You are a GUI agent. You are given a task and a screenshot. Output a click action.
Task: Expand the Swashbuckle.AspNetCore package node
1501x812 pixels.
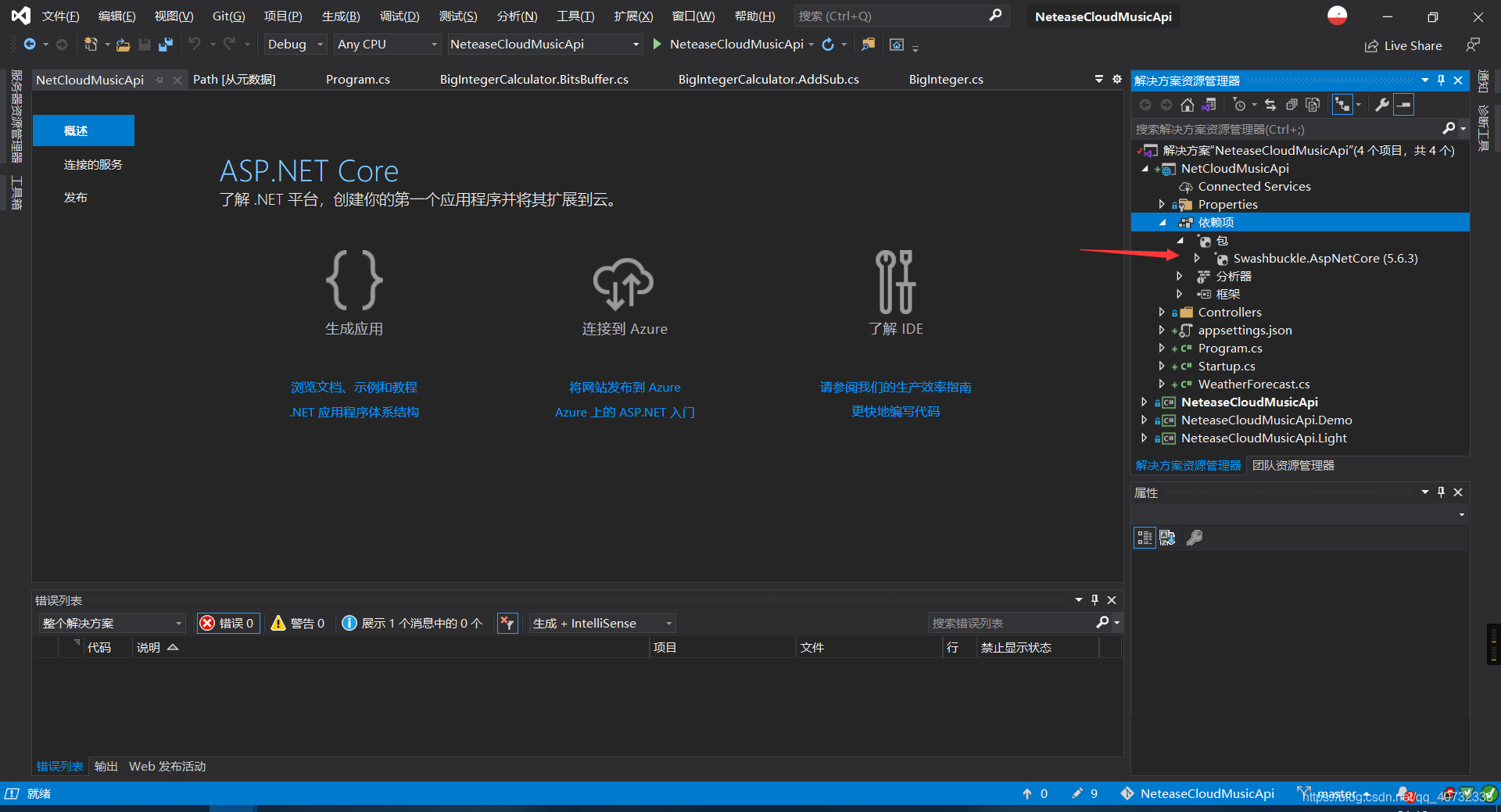1197,258
